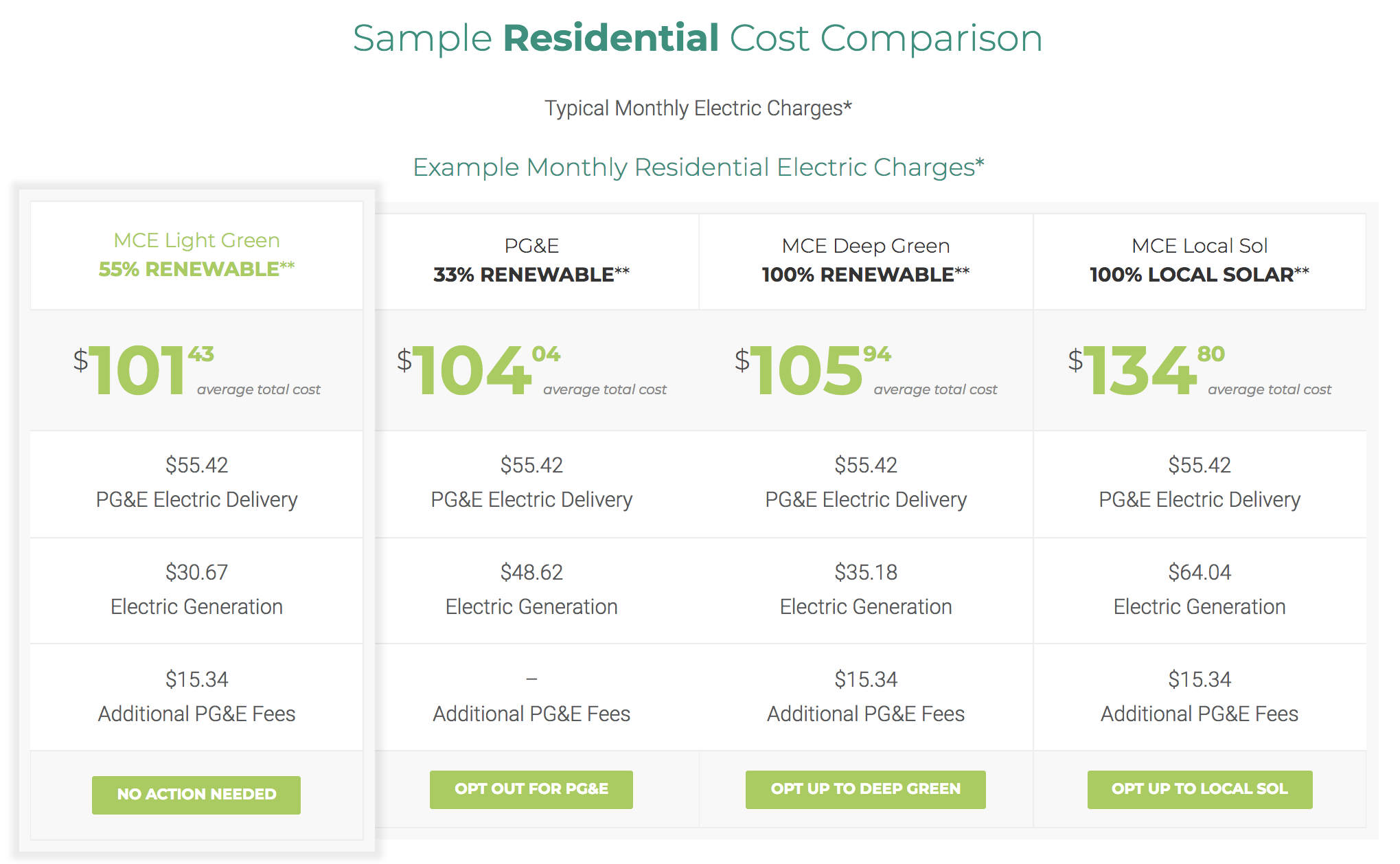Click the $48.62 Electric Generation amount
Image resolution: width=1400 pixels, height=864 pixels.
point(531,572)
